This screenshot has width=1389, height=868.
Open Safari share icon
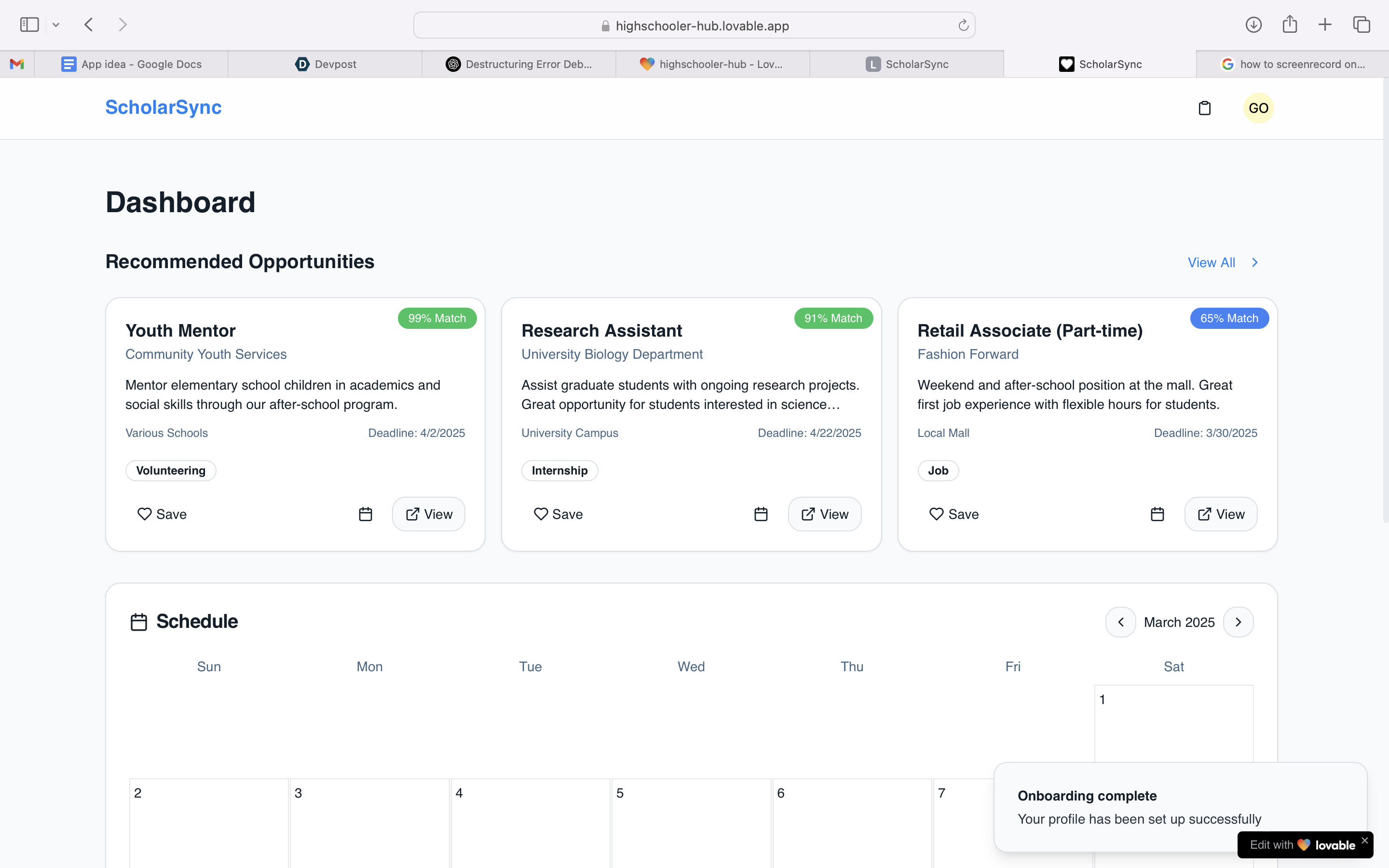pos(1290,25)
